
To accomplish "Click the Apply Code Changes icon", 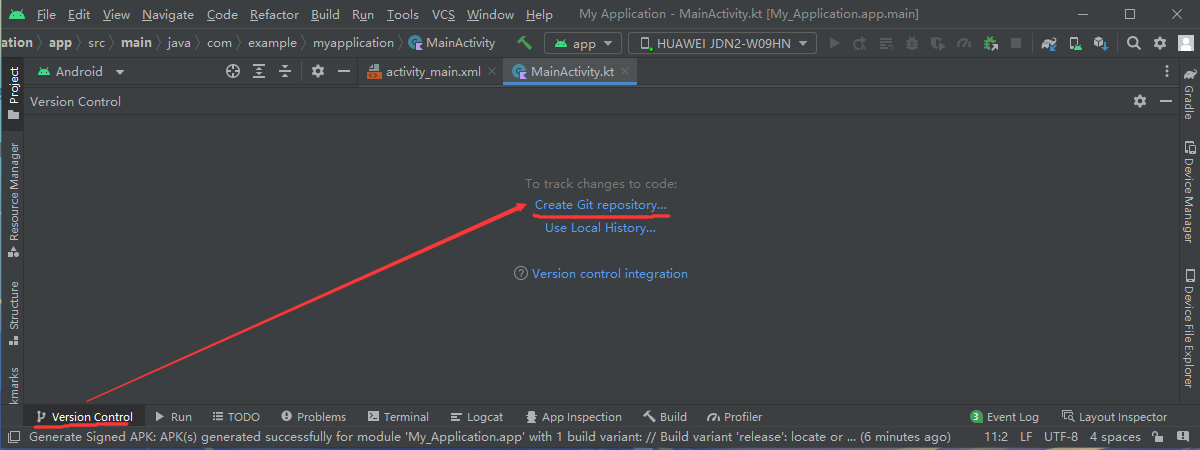I will coord(886,43).
